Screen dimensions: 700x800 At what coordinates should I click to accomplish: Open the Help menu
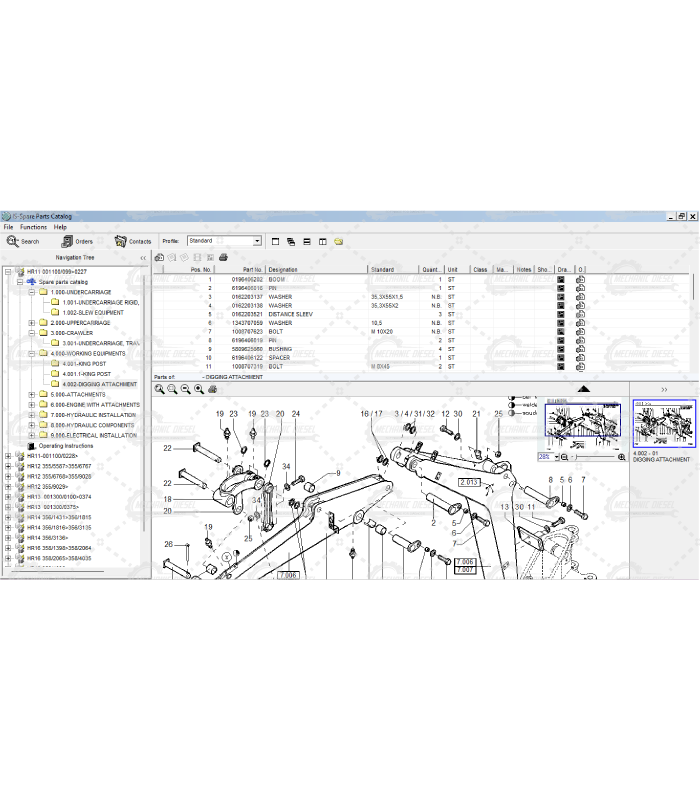pos(60,227)
